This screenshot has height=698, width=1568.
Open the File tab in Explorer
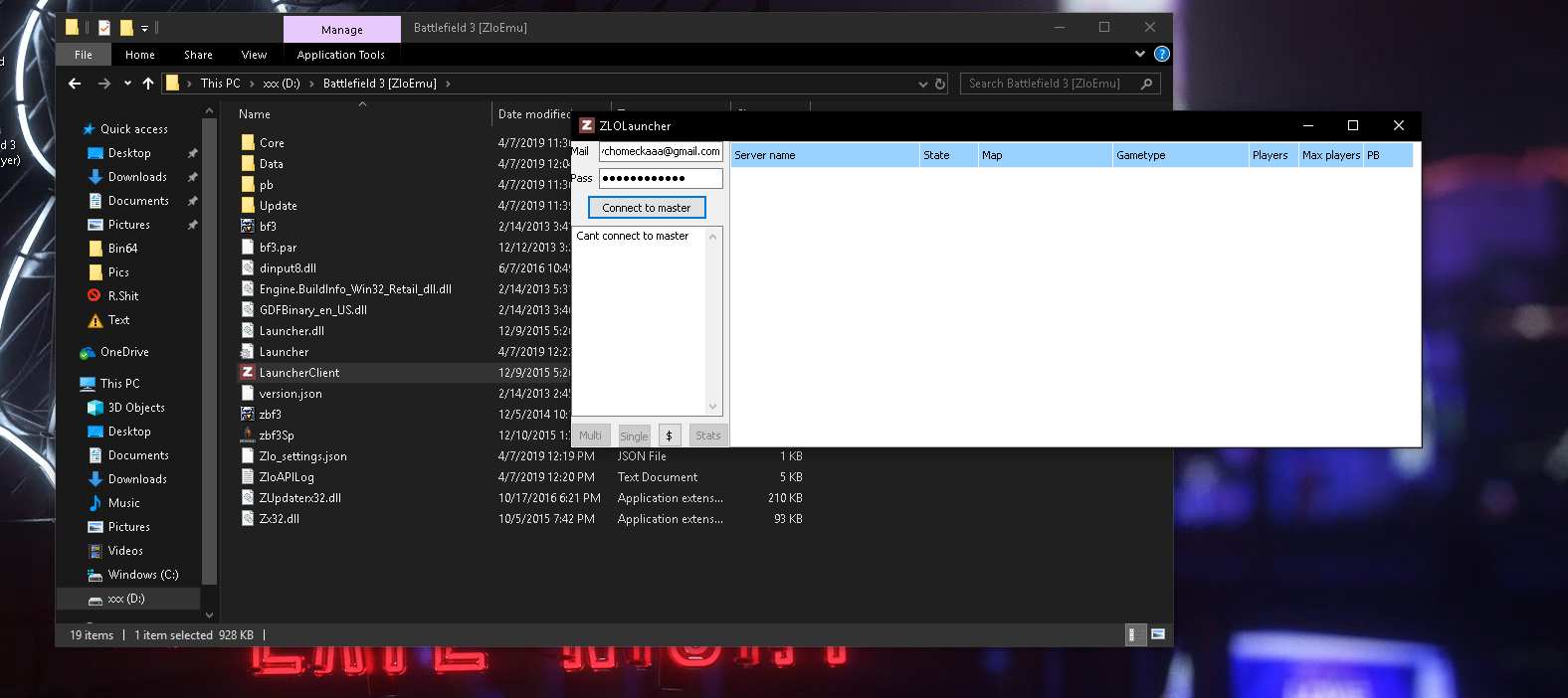84,55
